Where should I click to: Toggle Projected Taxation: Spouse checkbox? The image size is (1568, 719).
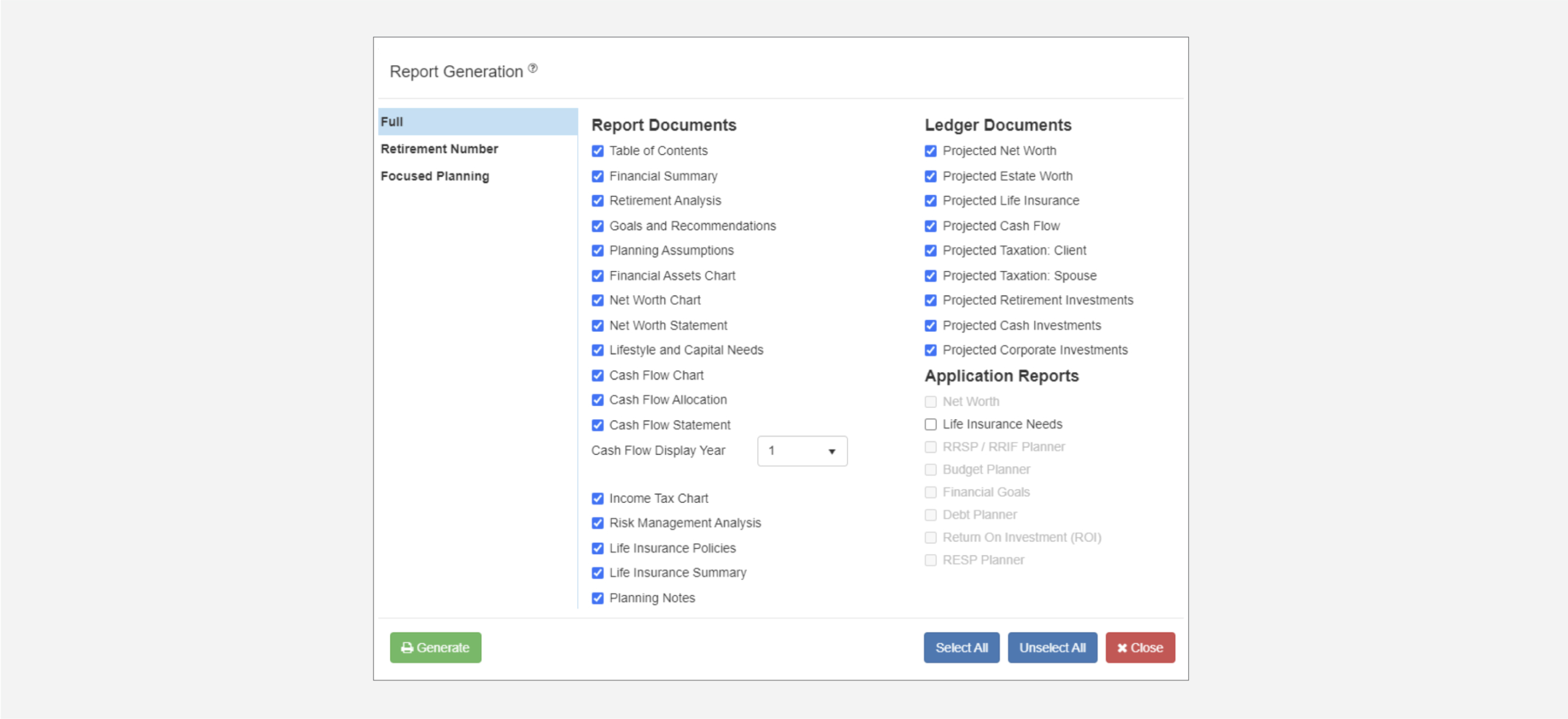930,276
